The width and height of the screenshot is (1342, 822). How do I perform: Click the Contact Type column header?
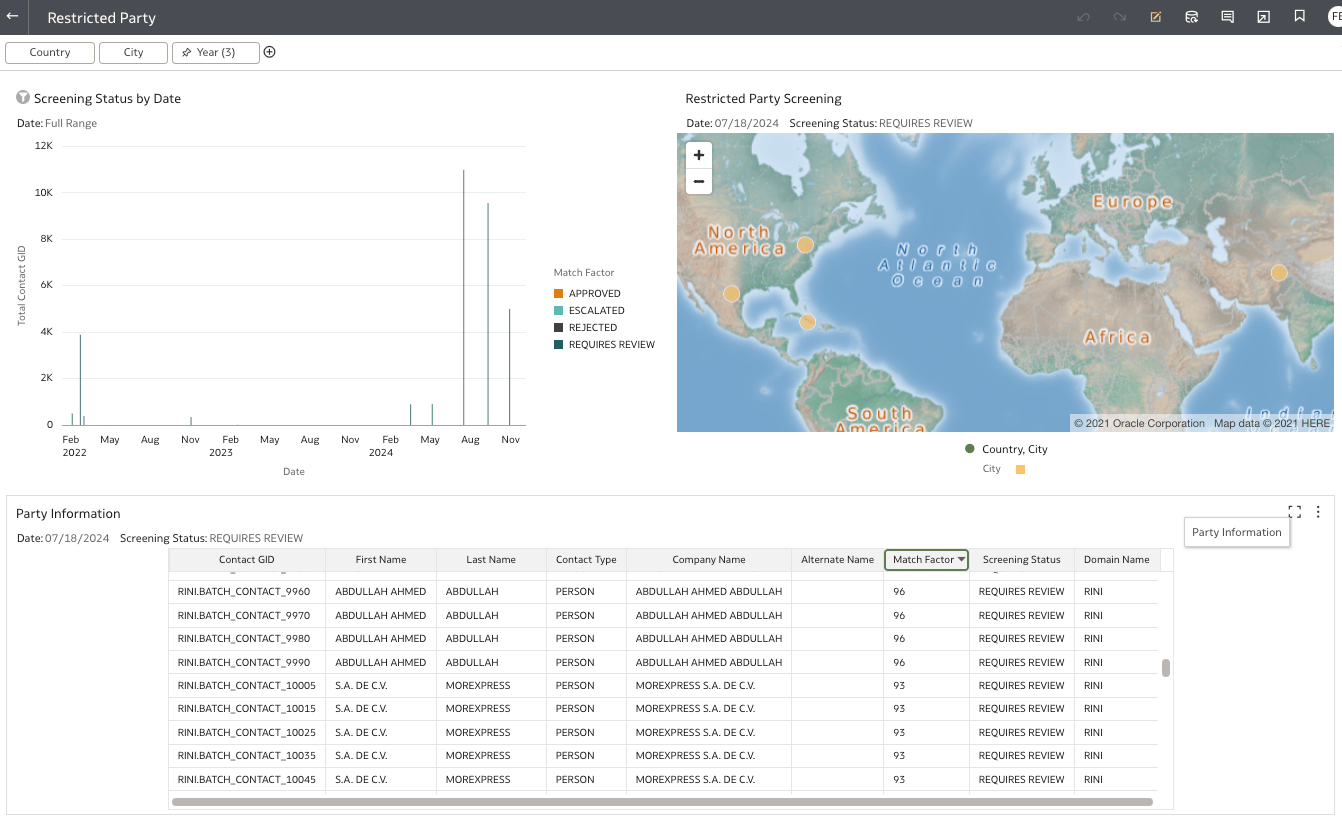pos(586,560)
